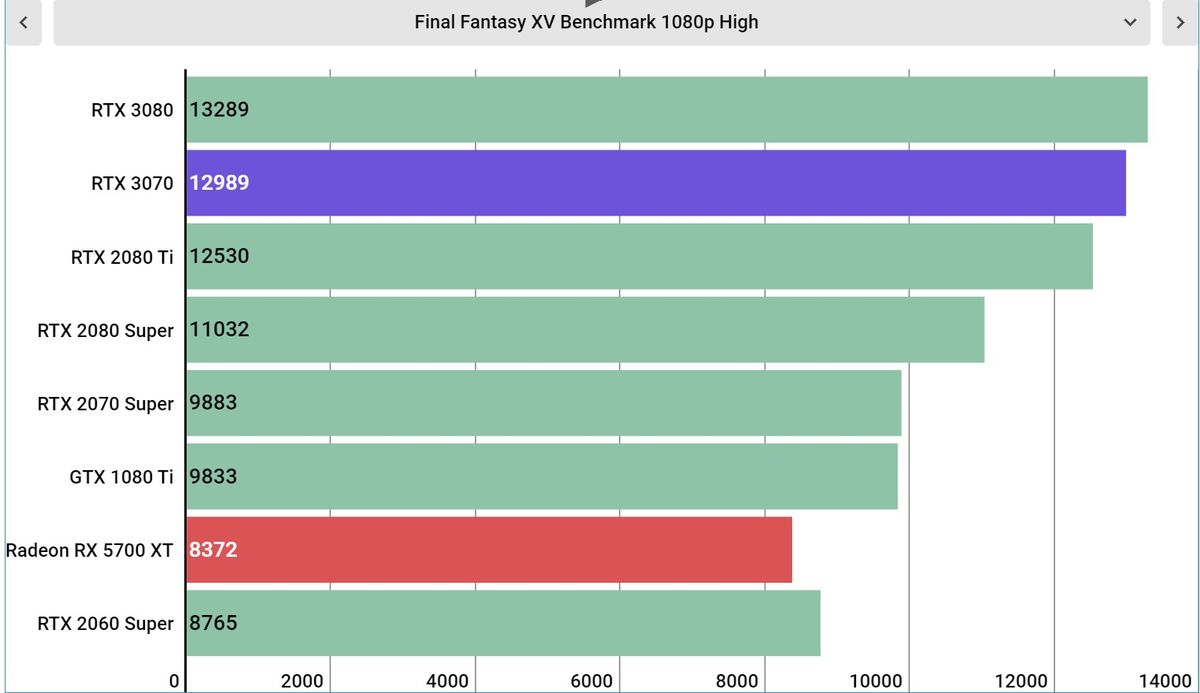Image resolution: width=1200 pixels, height=693 pixels.
Task: Click the score value 8765
Action: [x=214, y=623]
